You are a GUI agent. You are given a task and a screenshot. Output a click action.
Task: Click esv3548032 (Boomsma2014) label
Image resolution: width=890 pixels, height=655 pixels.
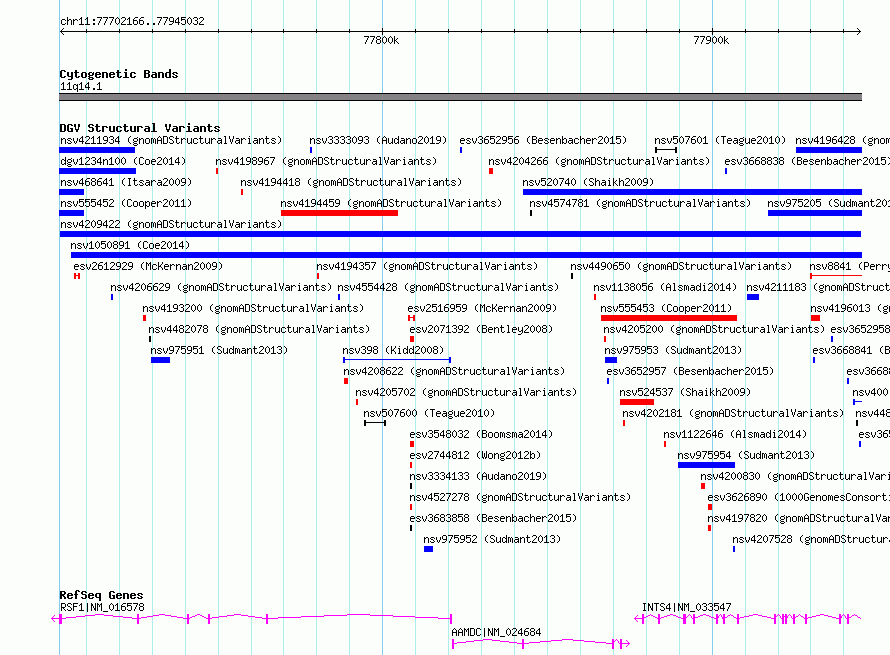[481, 434]
